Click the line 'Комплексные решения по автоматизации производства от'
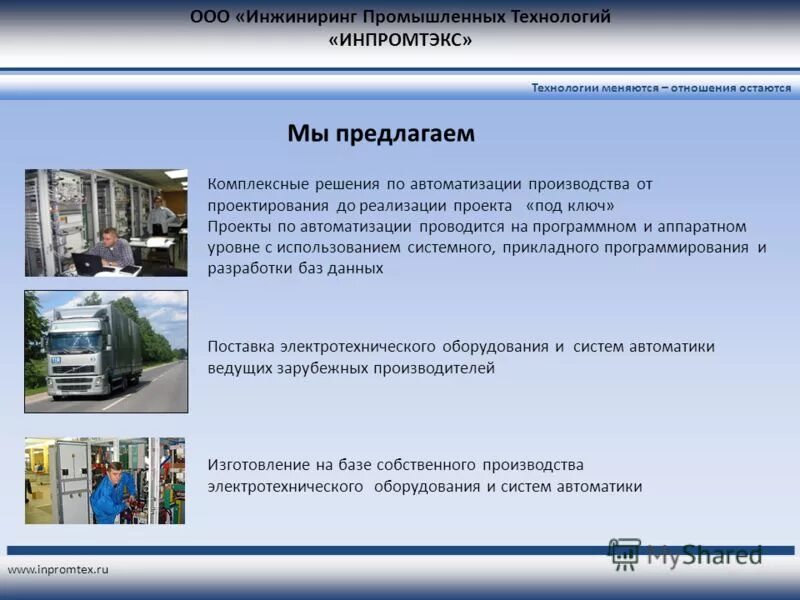The width and height of the screenshot is (800, 600). pos(430,184)
